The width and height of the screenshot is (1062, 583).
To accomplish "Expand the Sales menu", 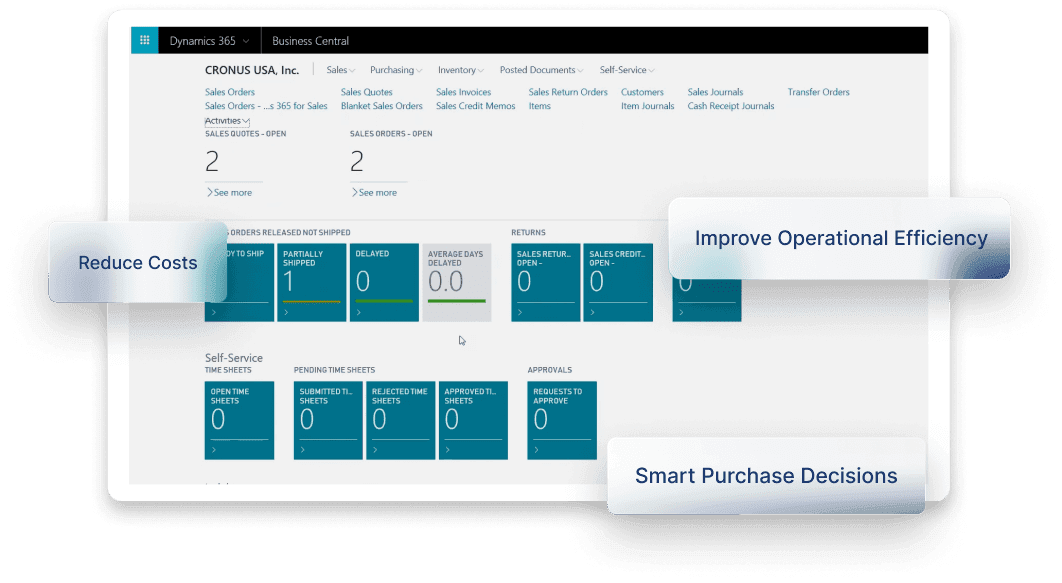I will coord(341,70).
